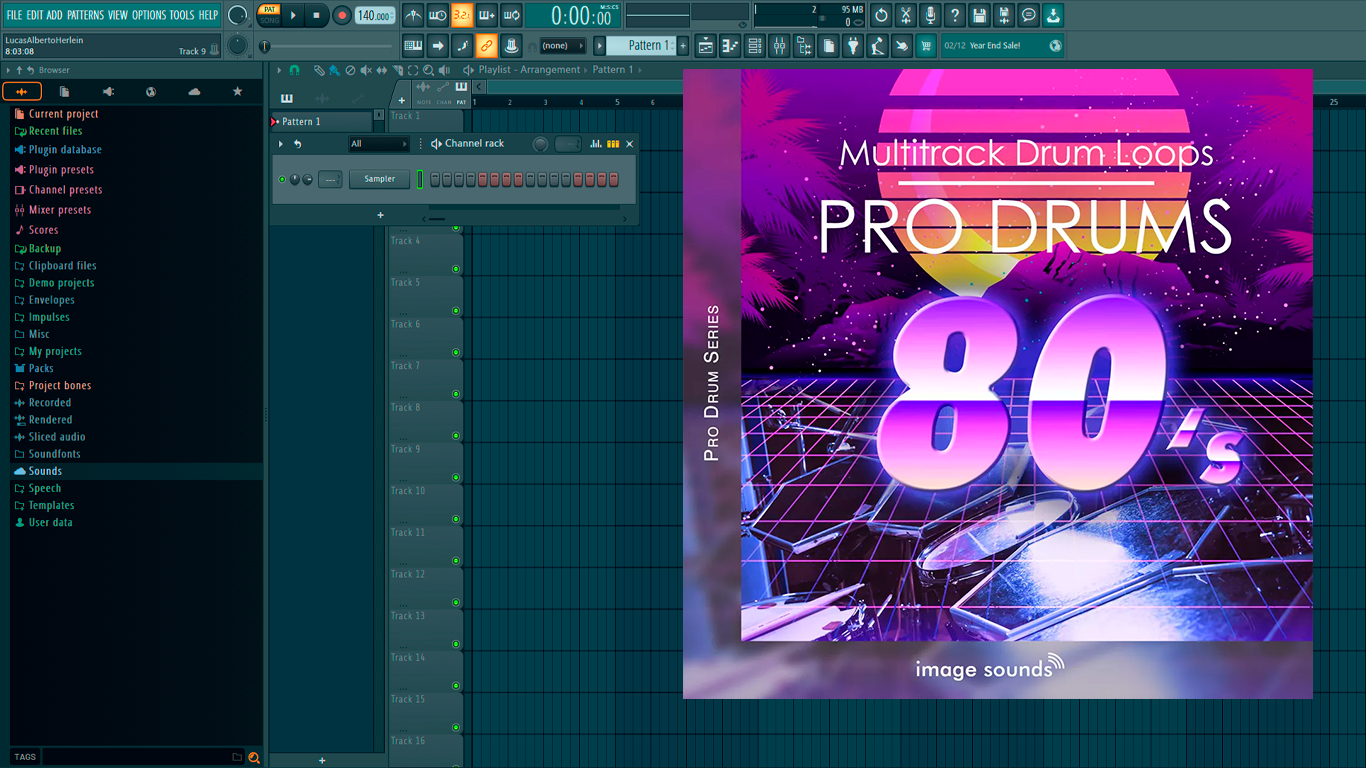Open the help question mark icon

tap(955, 15)
